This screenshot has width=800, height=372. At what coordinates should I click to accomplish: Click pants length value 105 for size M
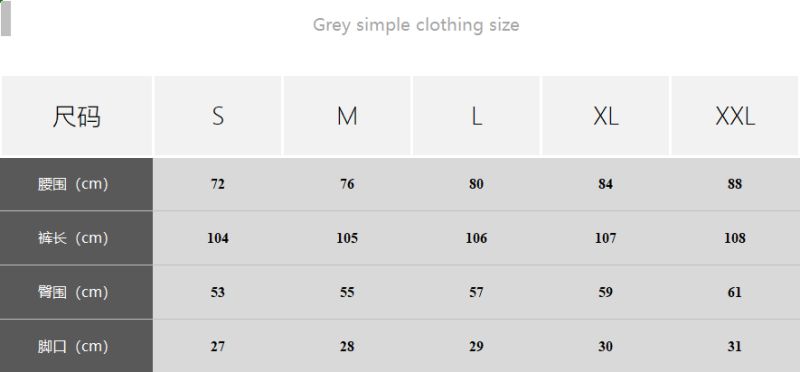pos(347,238)
